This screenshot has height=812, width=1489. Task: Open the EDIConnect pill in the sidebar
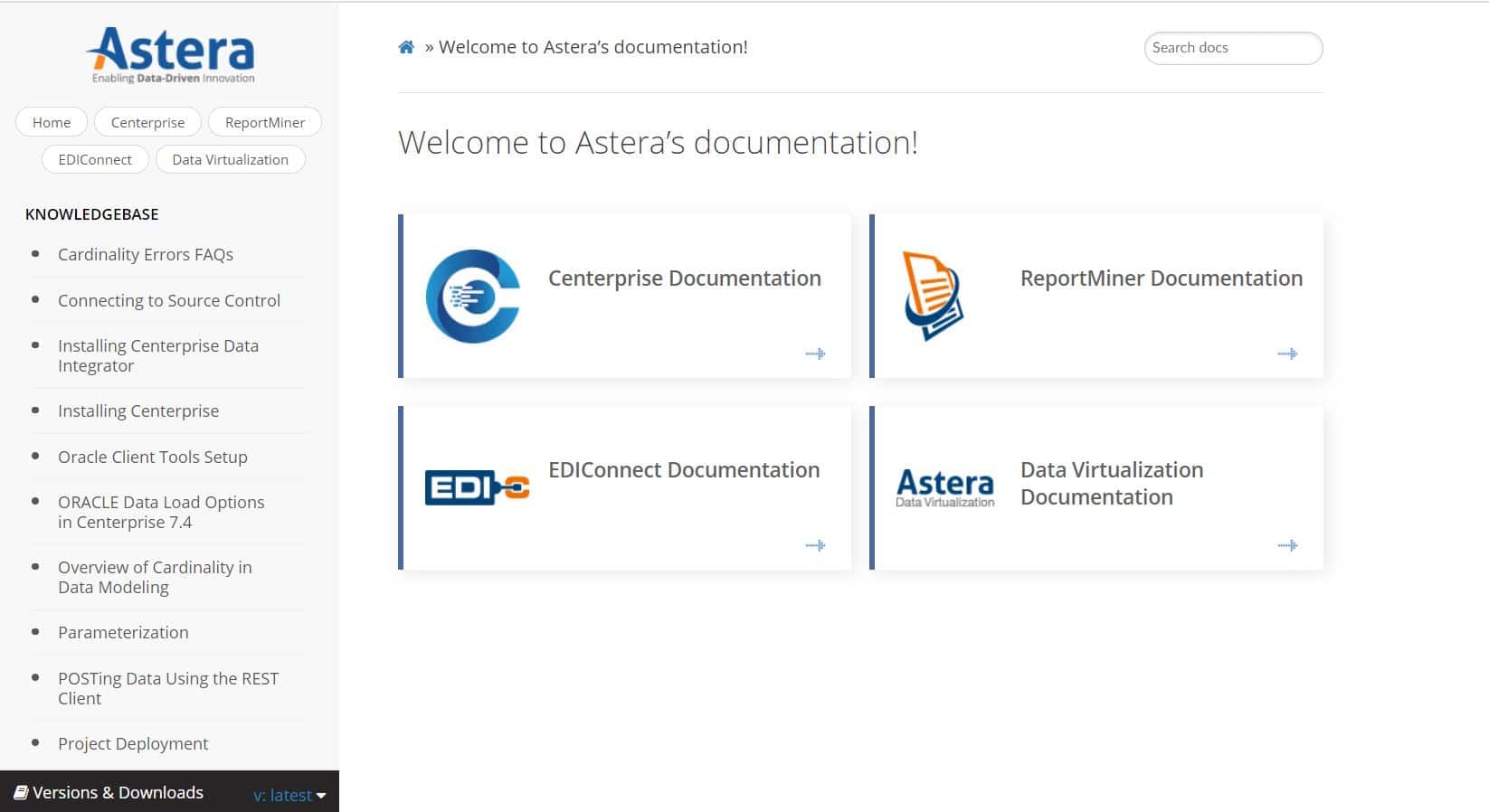pos(95,159)
